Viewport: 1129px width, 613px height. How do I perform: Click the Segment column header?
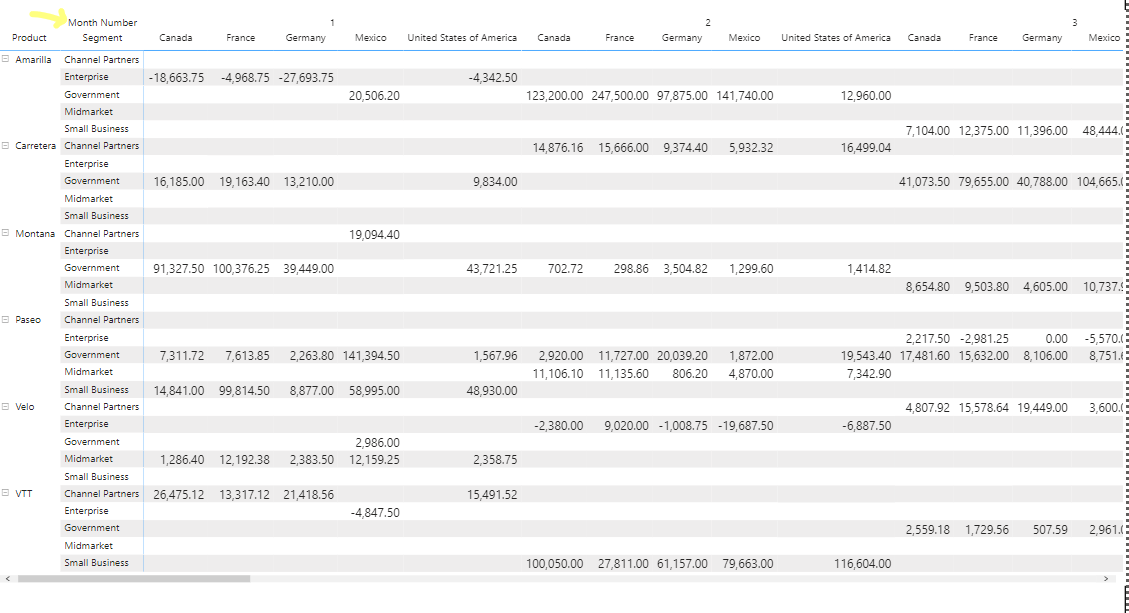pos(102,37)
